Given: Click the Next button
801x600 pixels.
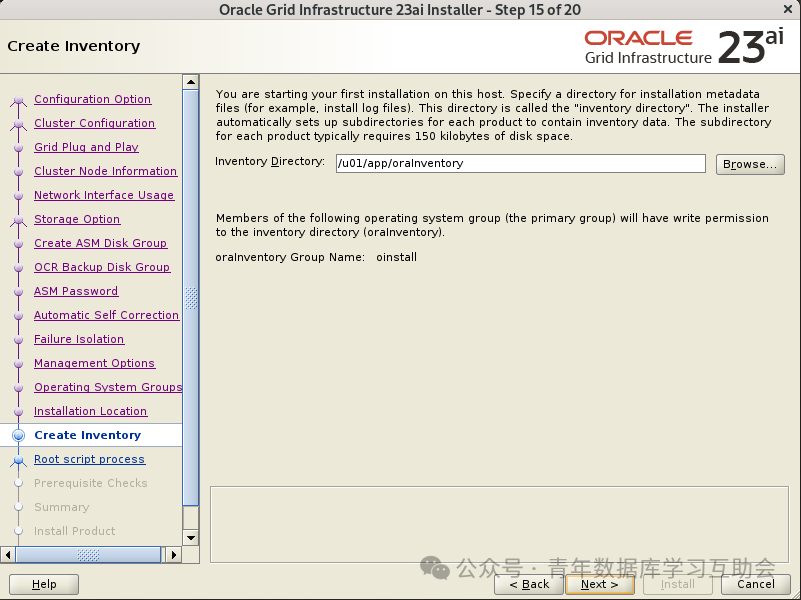Looking at the screenshot, I should click(x=600, y=584).
